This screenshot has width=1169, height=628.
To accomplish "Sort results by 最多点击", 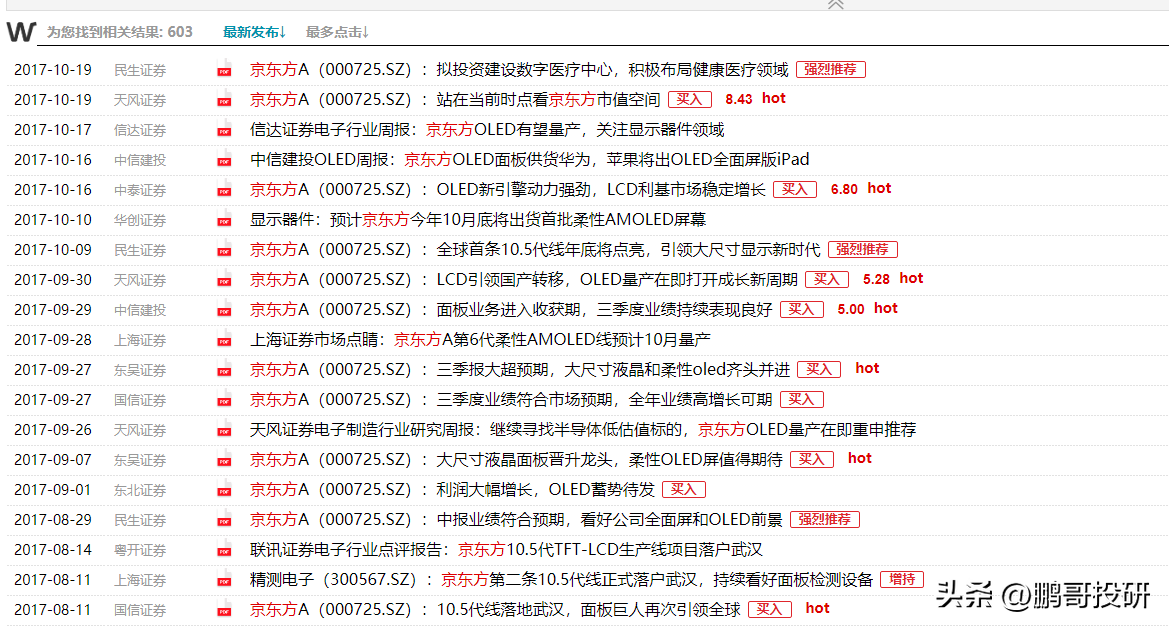I will click(x=337, y=32).
